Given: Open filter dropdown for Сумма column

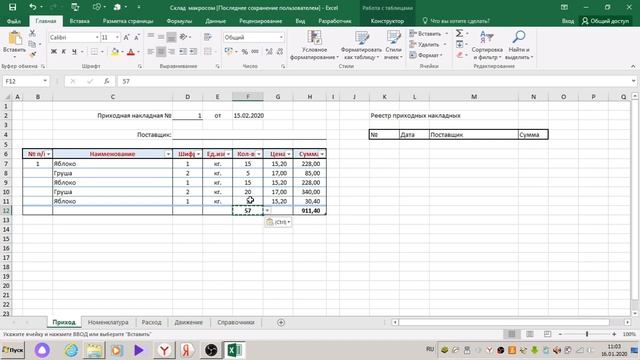Looking at the screenshot, I should coord(322,154).
